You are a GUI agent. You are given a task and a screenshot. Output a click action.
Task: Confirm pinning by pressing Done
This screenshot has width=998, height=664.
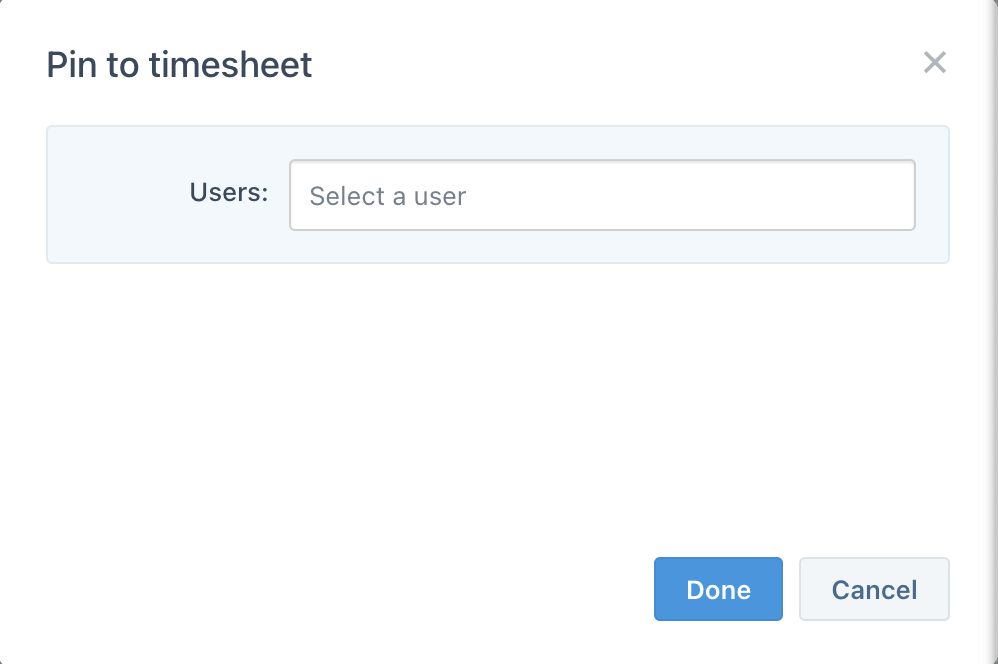pos(718,589)
